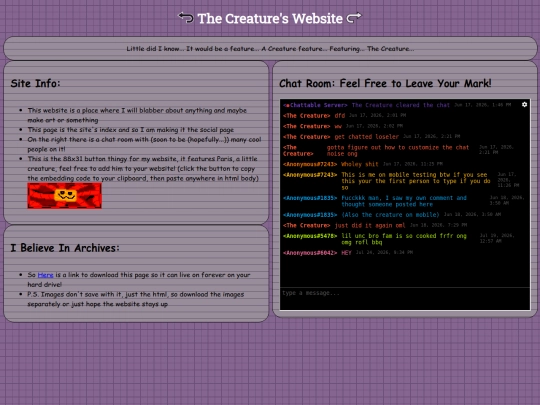Click username 'Anonymous#5478' in chat
This screenshot has width=540, height=405.
point(310,236)
